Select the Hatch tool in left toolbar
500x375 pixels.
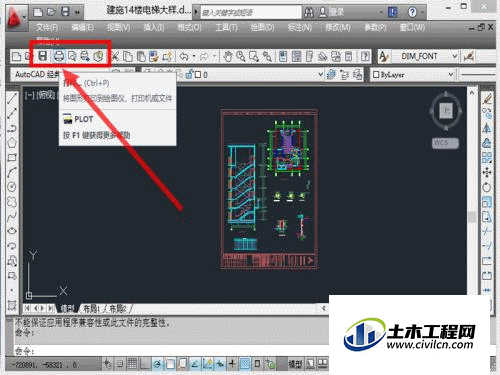[x=12, y=305]
